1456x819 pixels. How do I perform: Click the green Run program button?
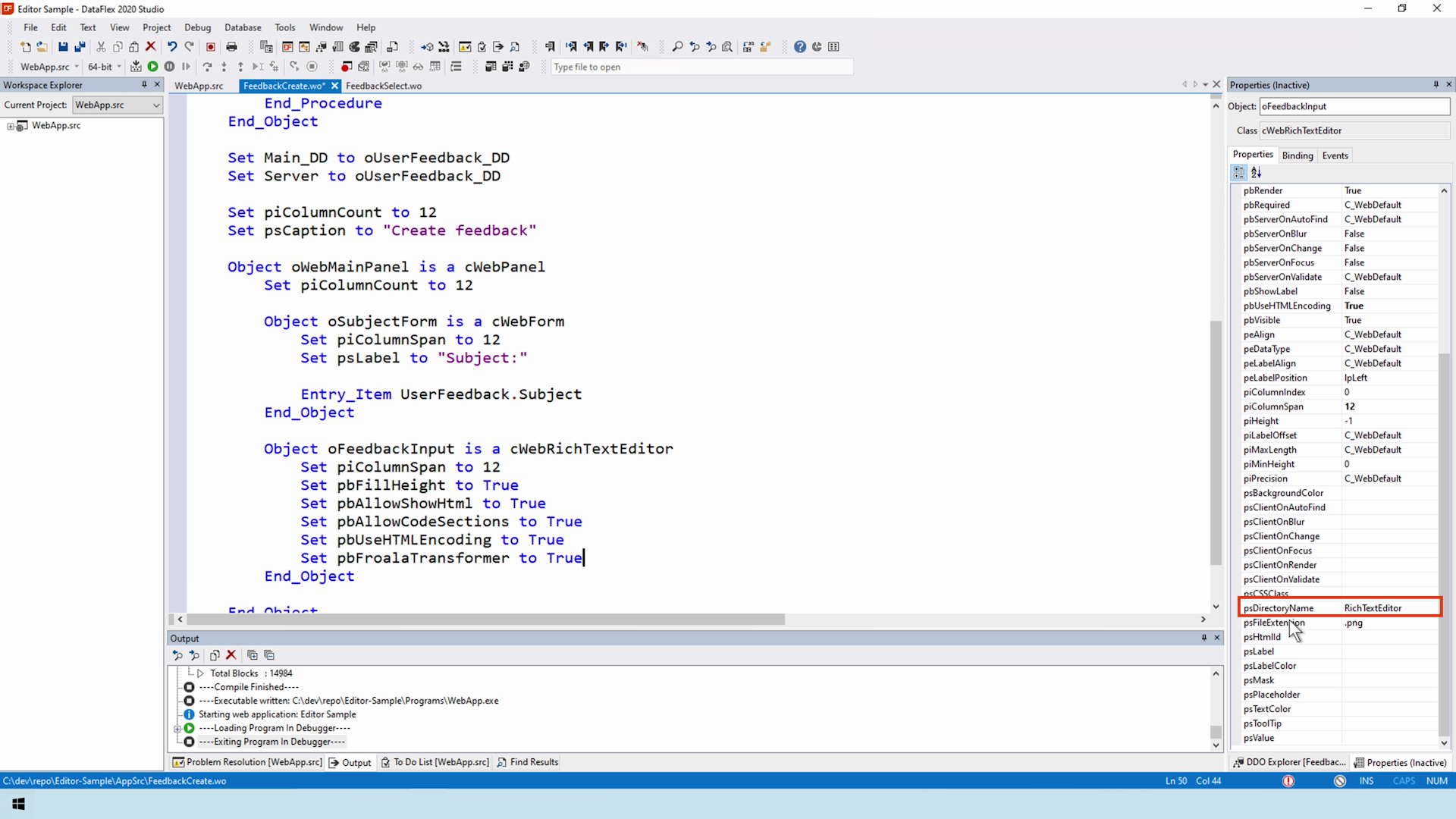coord(152,67)
